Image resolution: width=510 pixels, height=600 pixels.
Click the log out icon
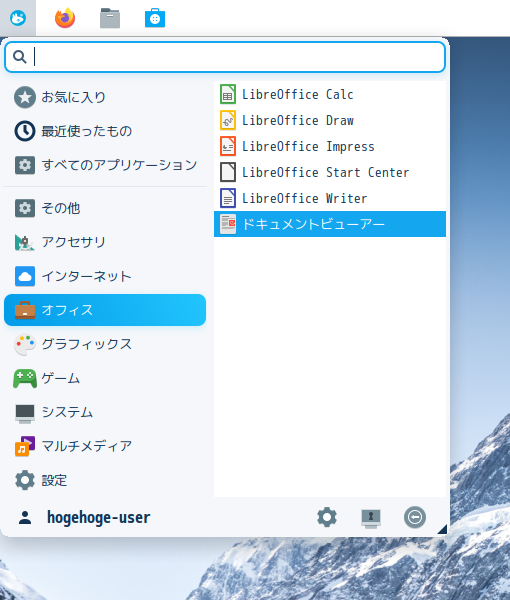(415, 517)
